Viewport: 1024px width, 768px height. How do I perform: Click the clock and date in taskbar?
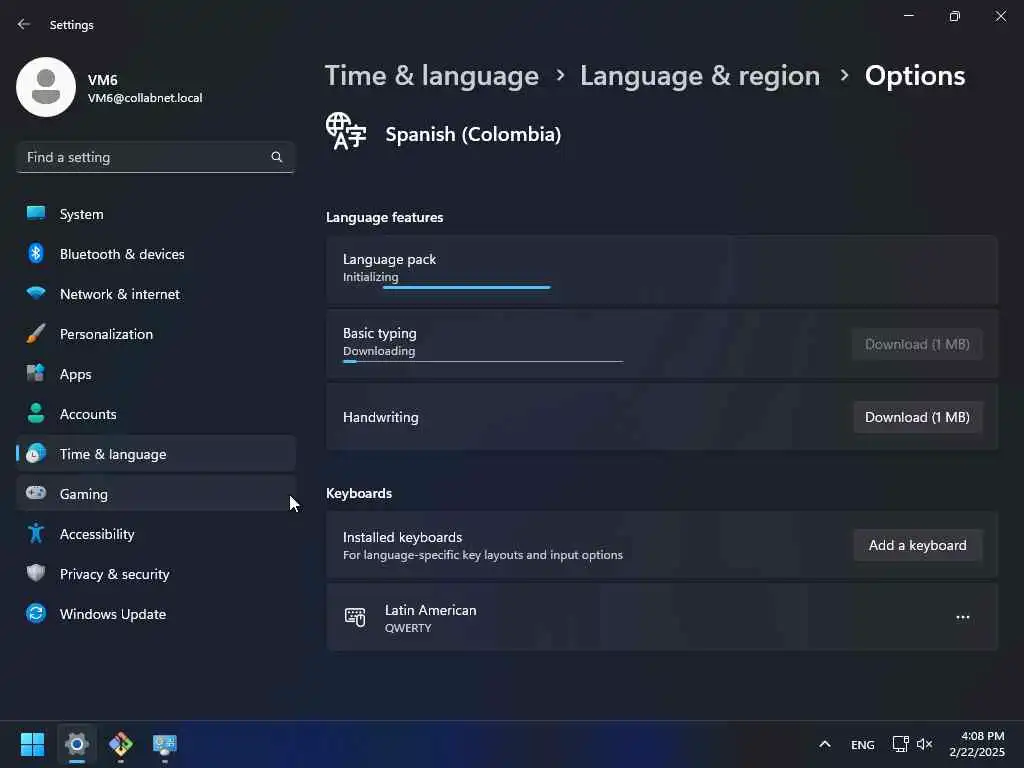[977, 744]
